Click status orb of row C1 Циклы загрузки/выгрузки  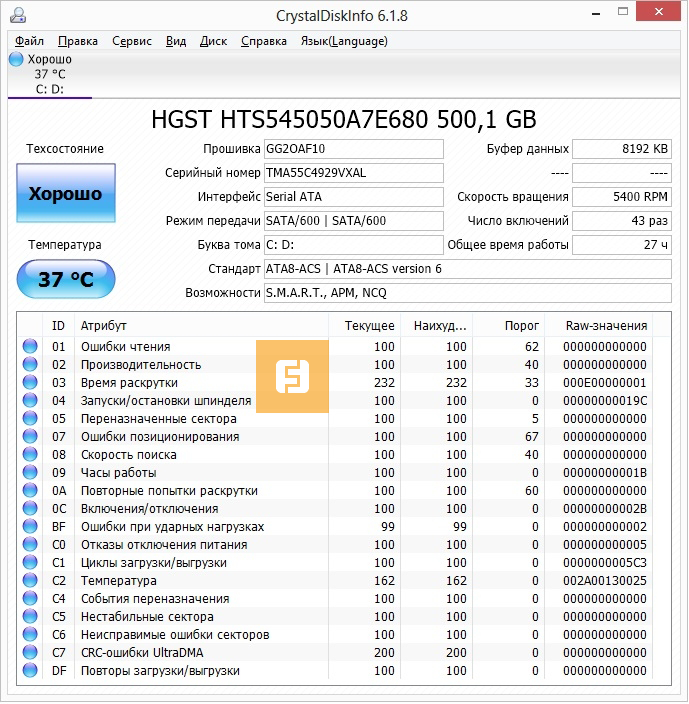coord(30,562)
